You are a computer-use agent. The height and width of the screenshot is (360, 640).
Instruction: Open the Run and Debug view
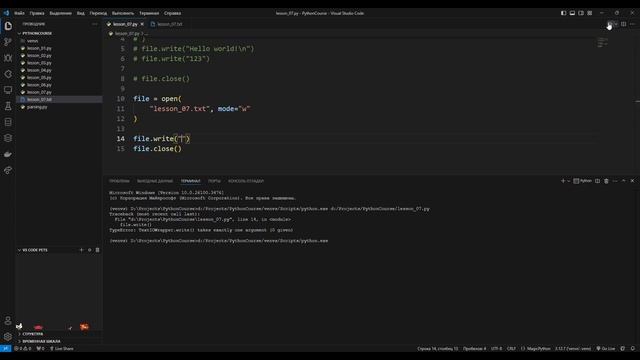[8, 58]
